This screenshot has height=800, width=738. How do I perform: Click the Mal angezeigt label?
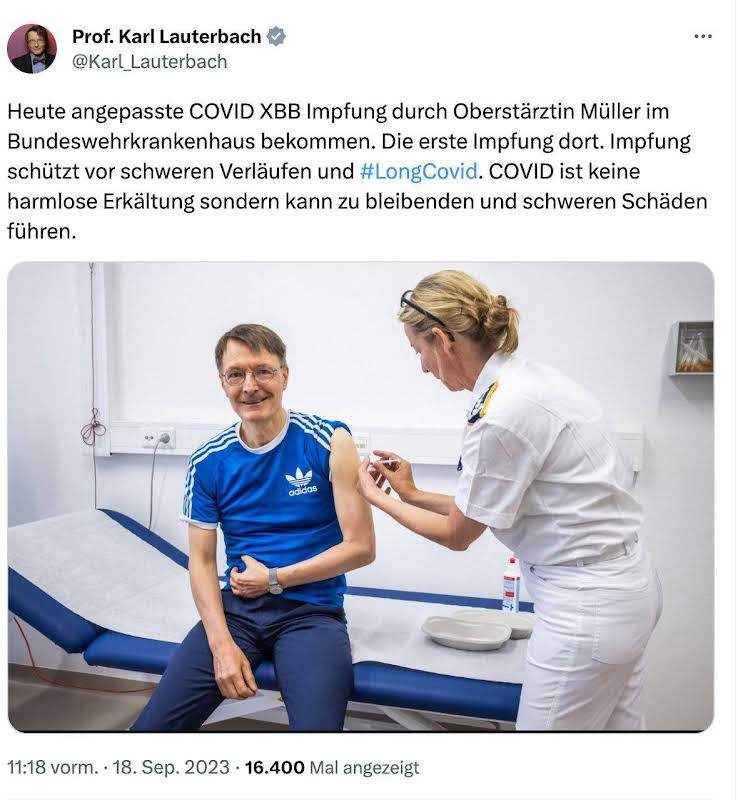[364, 768]
